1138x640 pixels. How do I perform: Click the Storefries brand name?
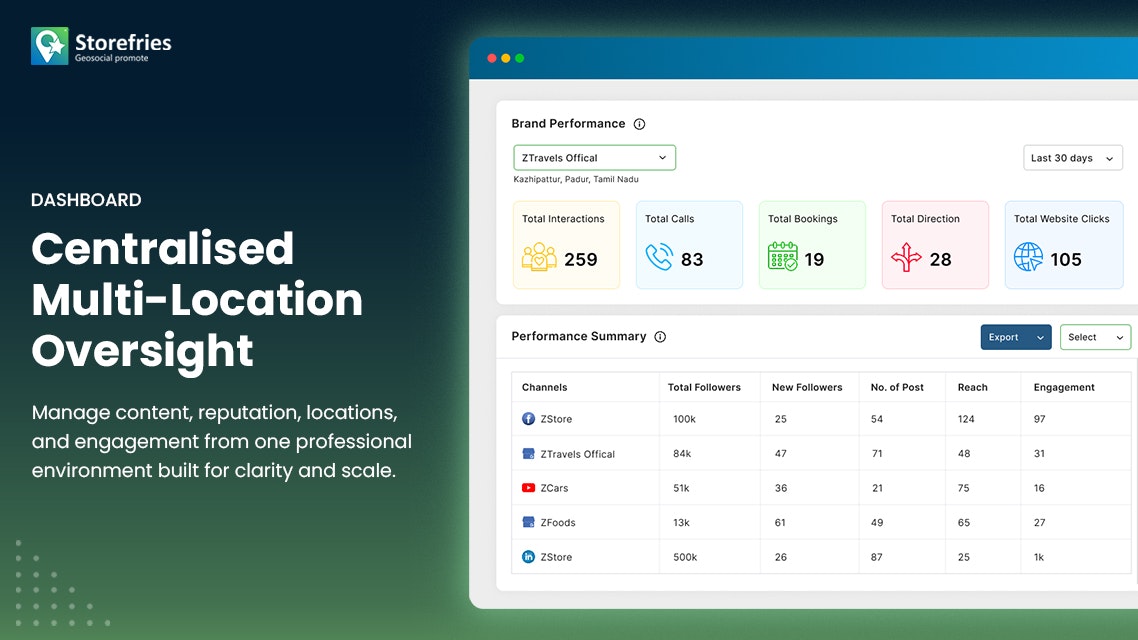tap(123, 42)
